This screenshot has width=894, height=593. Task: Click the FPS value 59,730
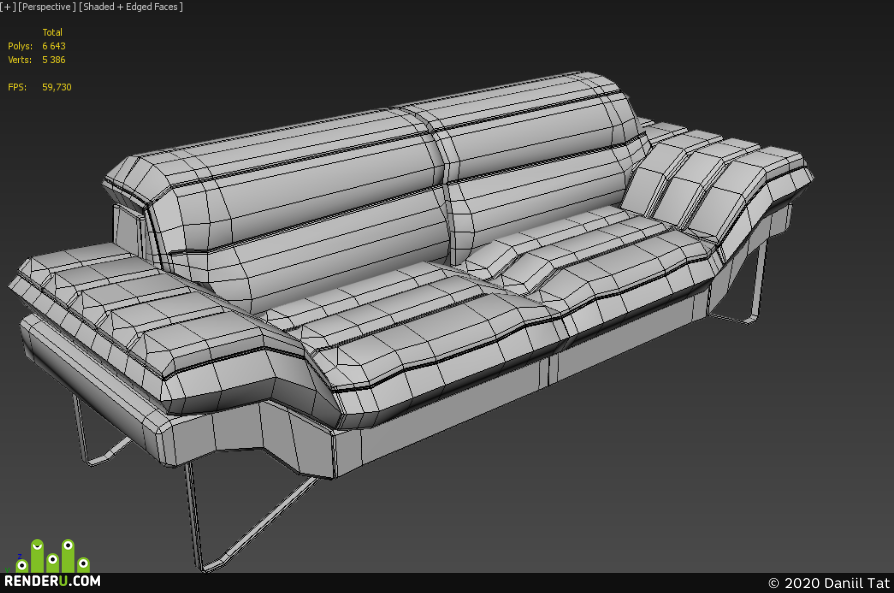point(56,87)
